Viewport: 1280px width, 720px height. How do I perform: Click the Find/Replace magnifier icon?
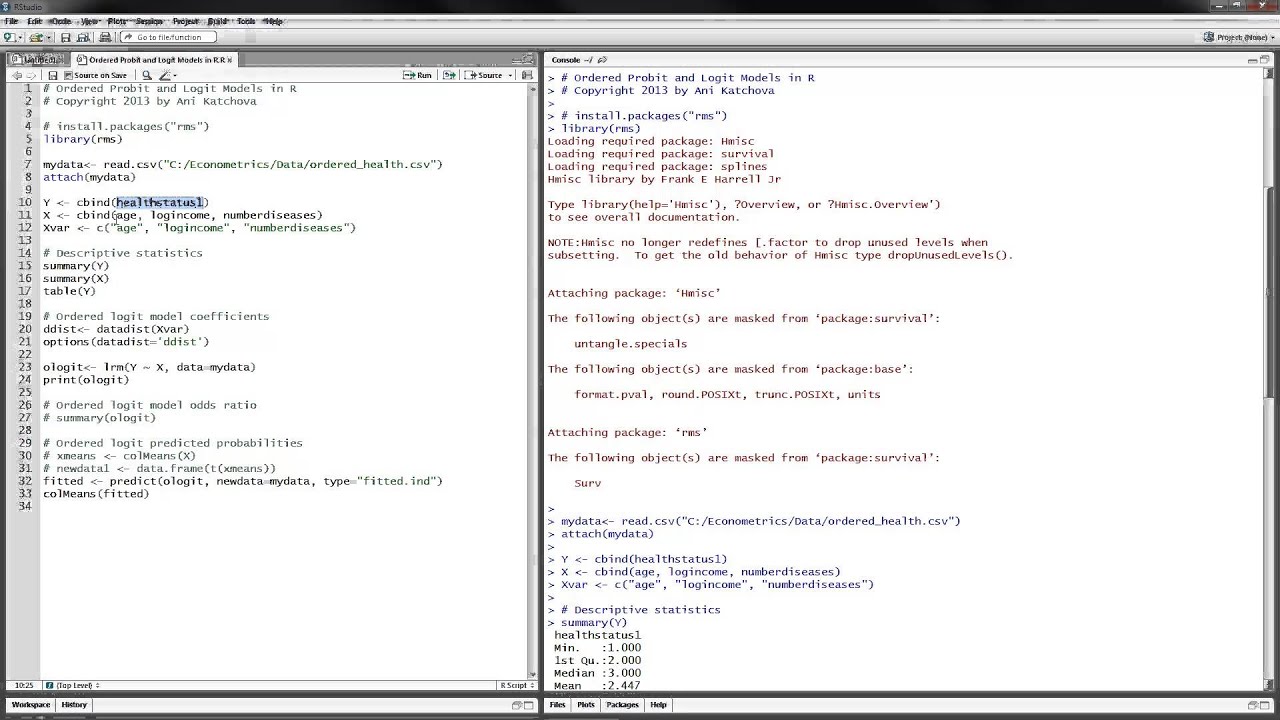click(x=146, y=75)
